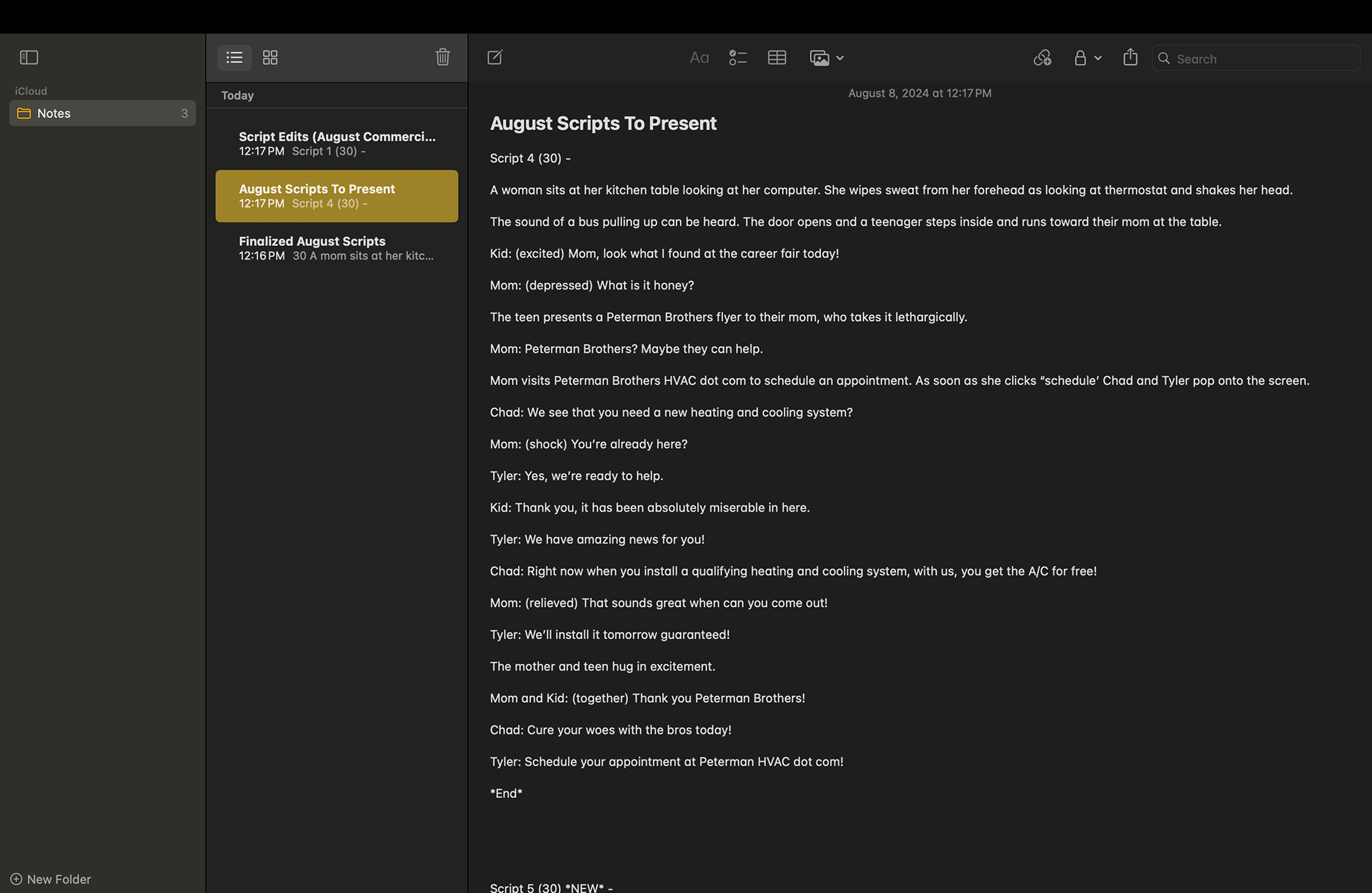Image resolution: width=1372 pixels, height=893 pixels.
Task: Click the line 'Mom: Peterman Brothers? Maybe they can help.'
Action: pos(626,348)
